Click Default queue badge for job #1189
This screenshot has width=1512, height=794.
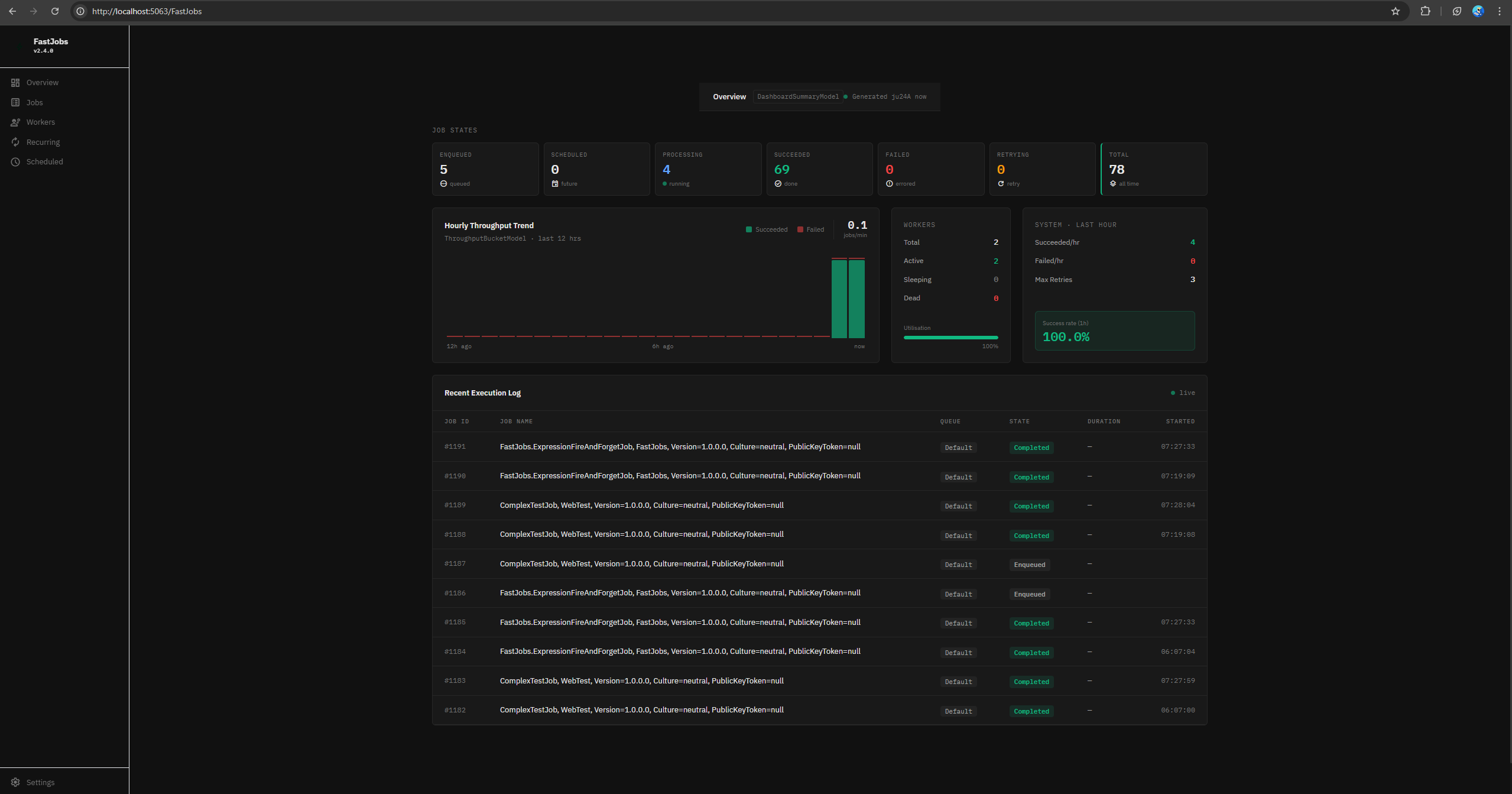click(958, 506)
